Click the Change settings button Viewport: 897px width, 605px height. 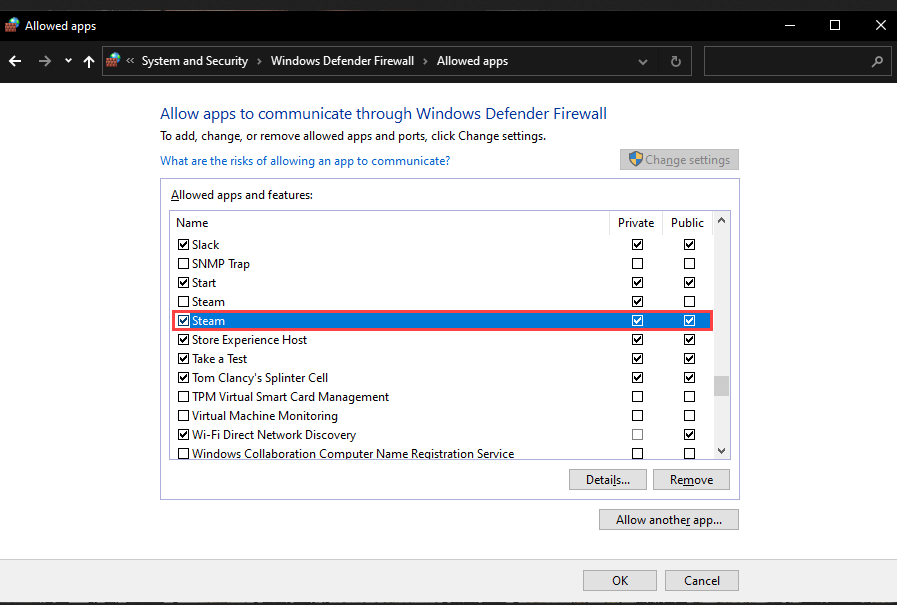point(679,160)
